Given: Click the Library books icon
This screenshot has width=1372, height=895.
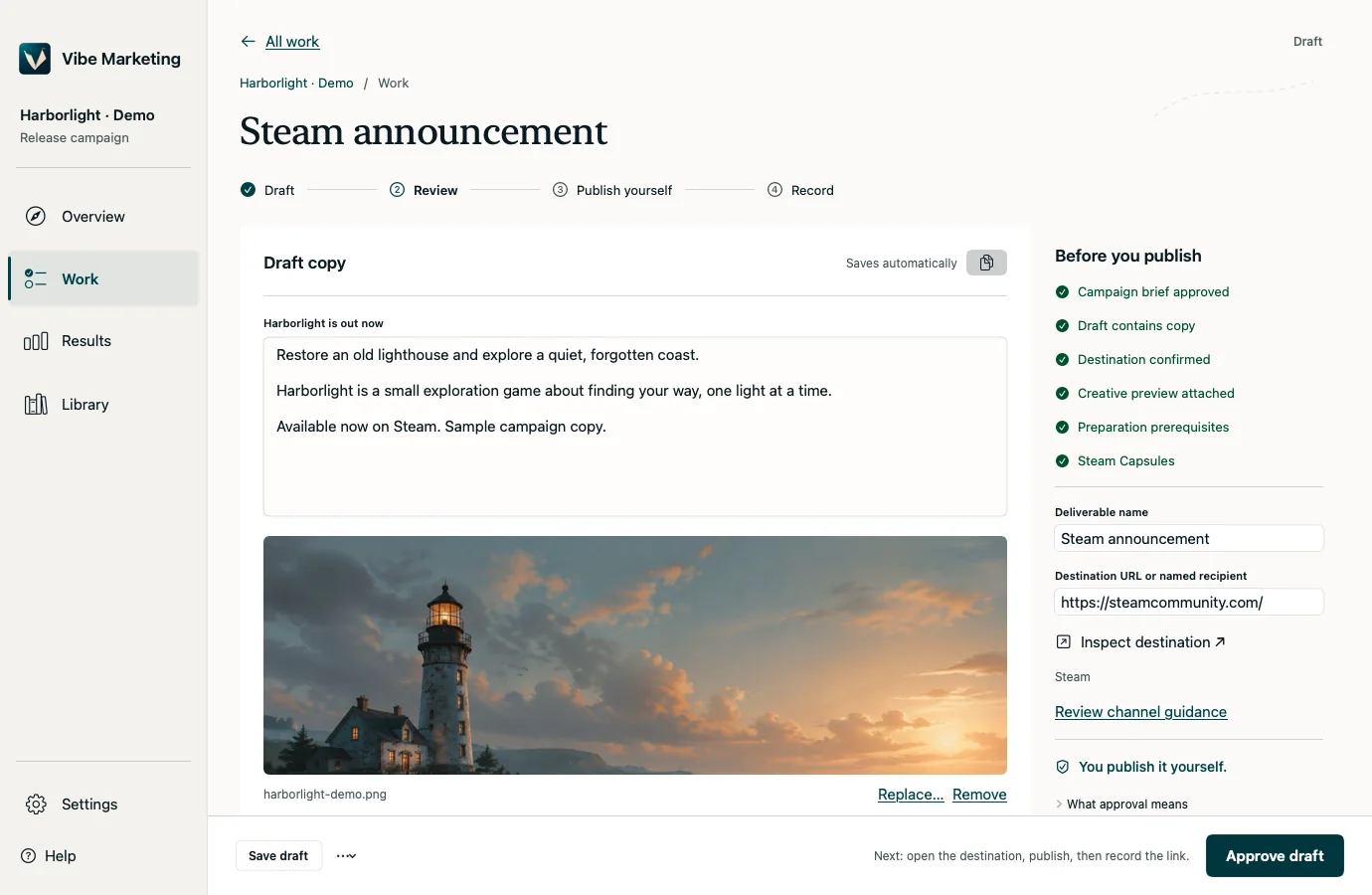Looking at the screenshot, I should click(x=36, y=404).
